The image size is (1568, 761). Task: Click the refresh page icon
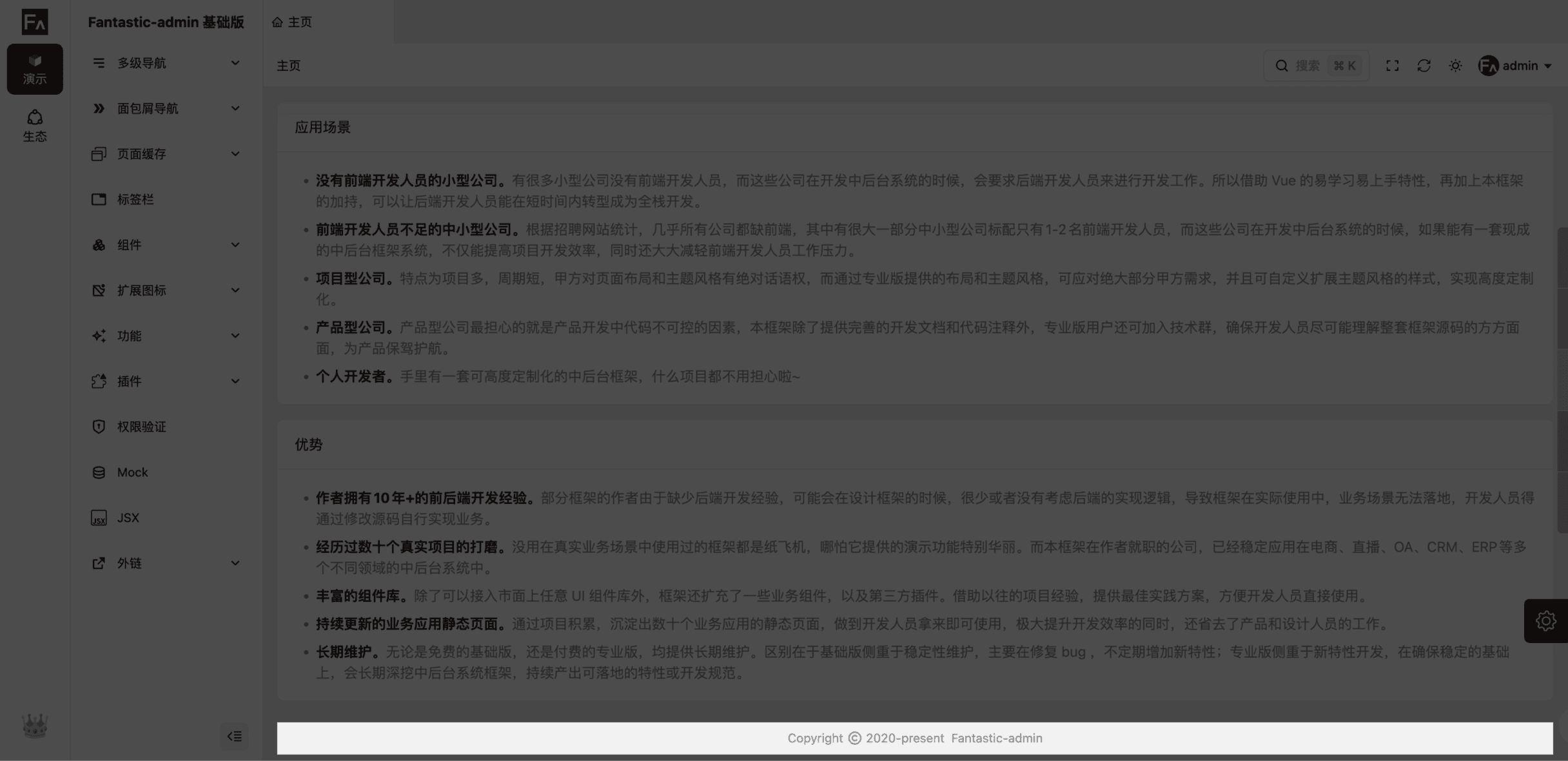(1424, 66)
